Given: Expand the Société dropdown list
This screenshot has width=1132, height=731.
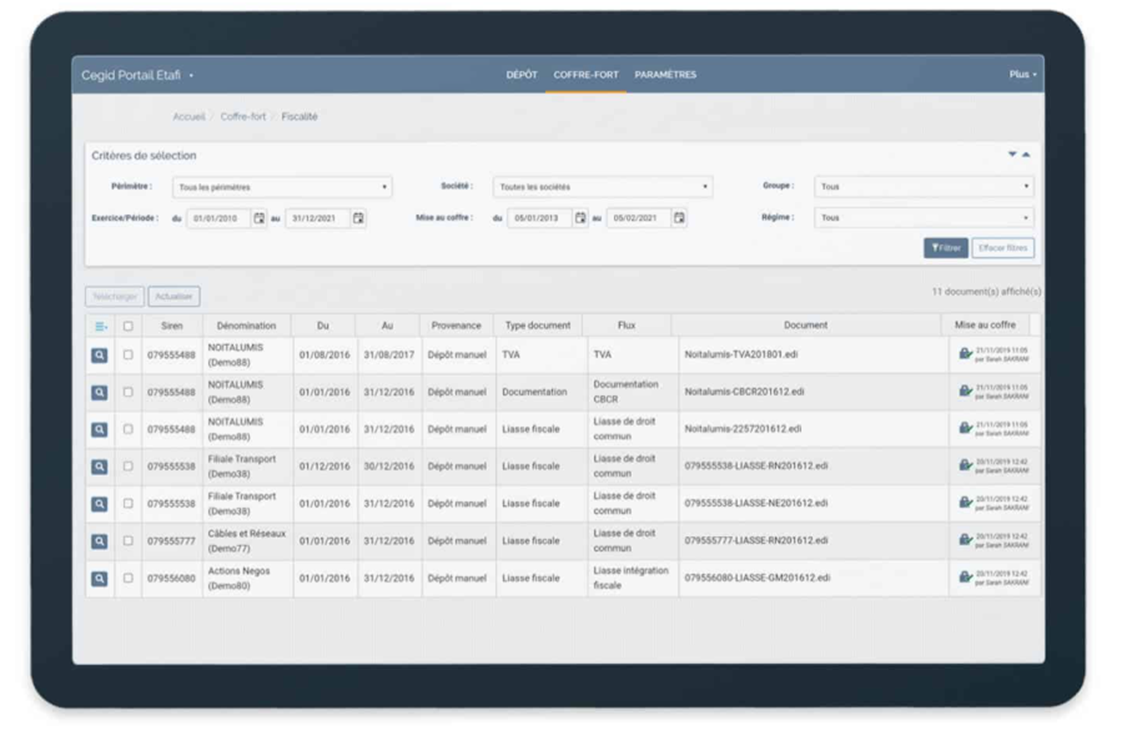Looking at the screenshot, I should (603, 187).
